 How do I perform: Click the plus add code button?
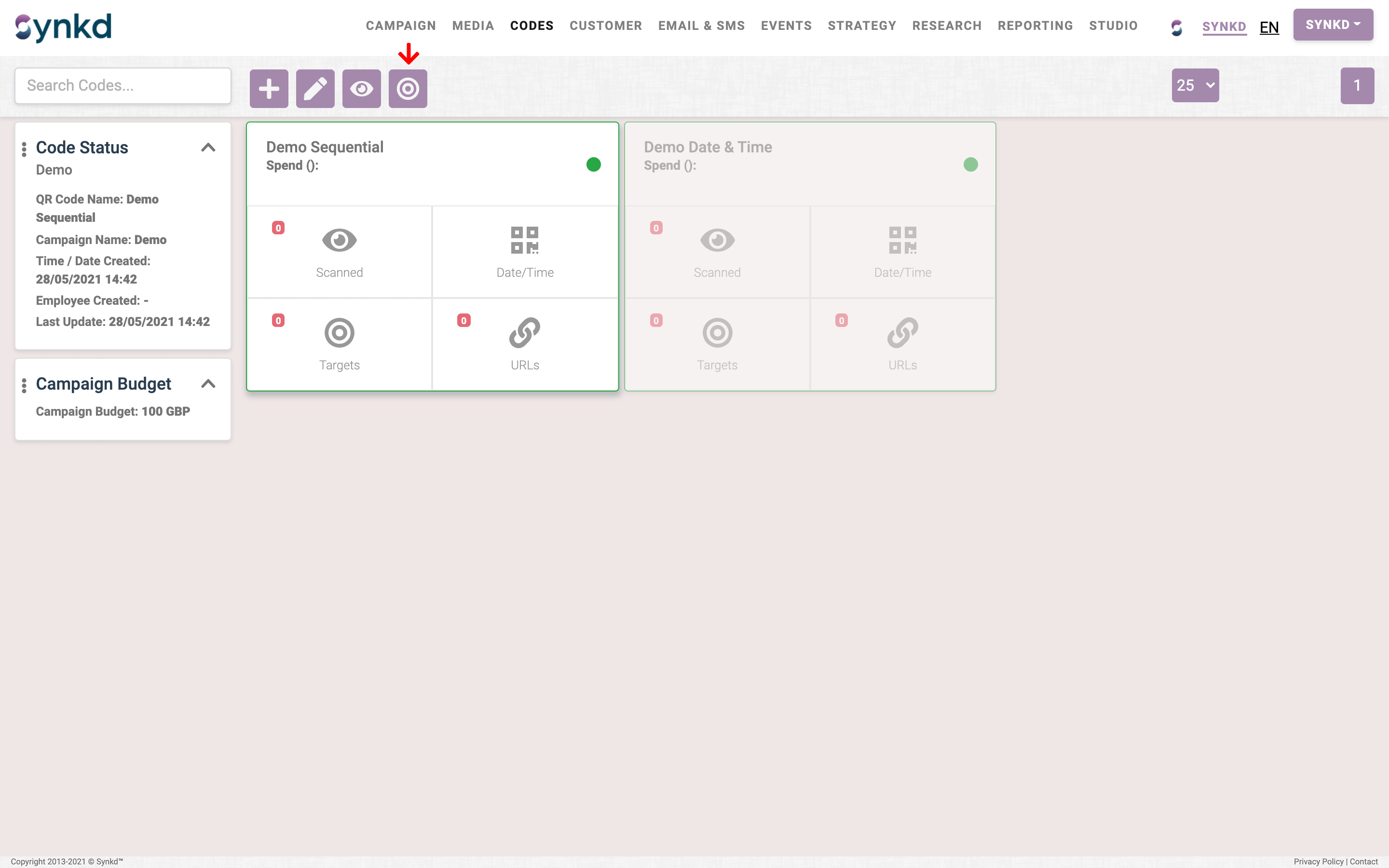click(269, 88)
